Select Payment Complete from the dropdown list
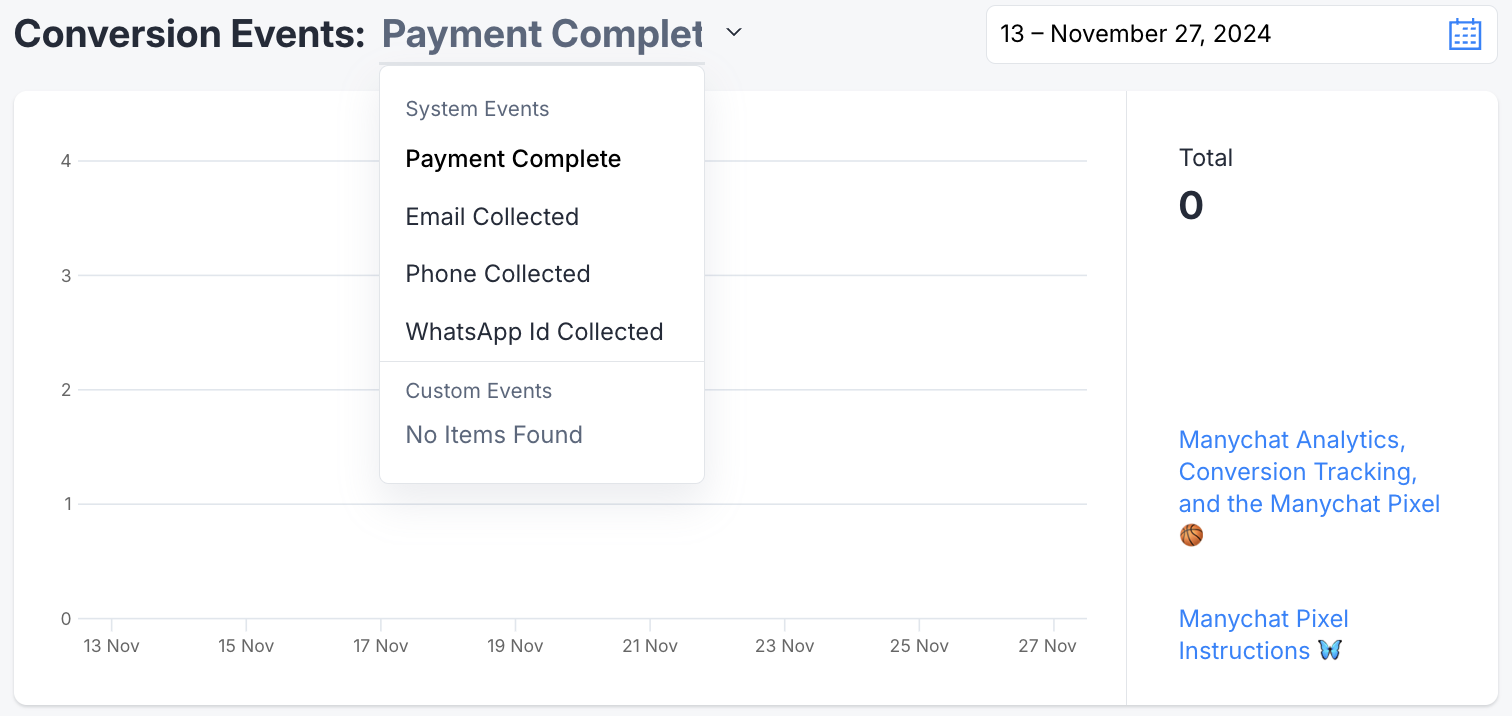 (x=513, y=159)
